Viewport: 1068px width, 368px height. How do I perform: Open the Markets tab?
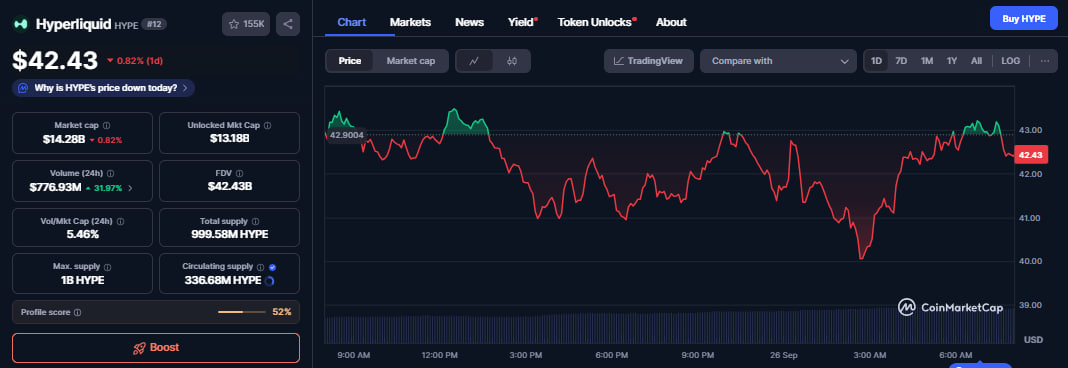pyautogui.click(x=410, y=22)
